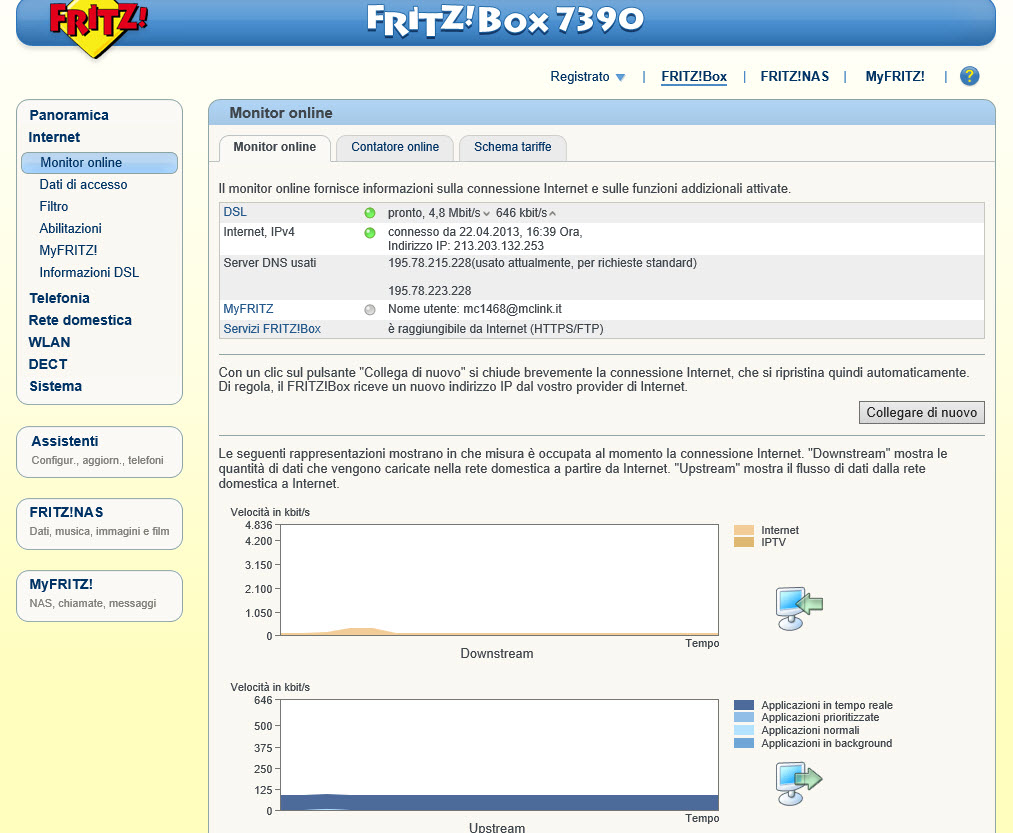Open the Schema tariffe tab
The image size is (1013, 833).
coord(512,147)
